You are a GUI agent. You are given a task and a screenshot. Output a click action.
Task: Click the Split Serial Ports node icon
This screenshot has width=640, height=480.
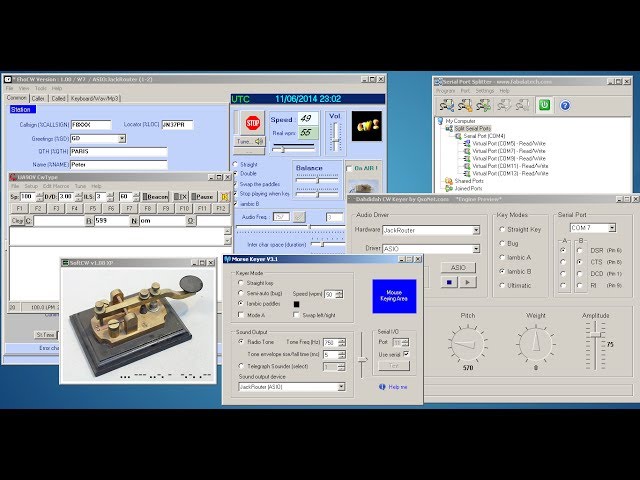449,128
